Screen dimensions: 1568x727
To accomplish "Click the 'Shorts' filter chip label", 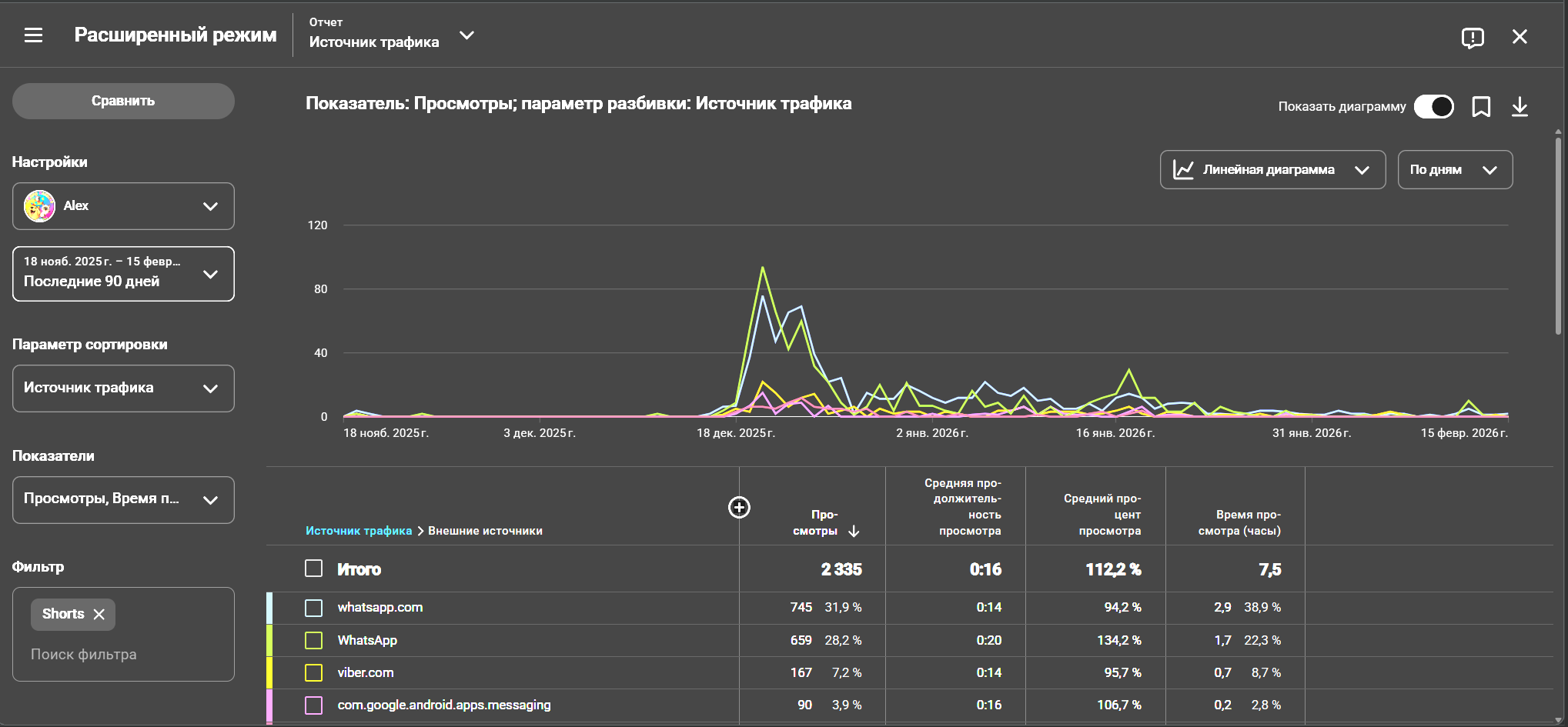I will [63, 614].
